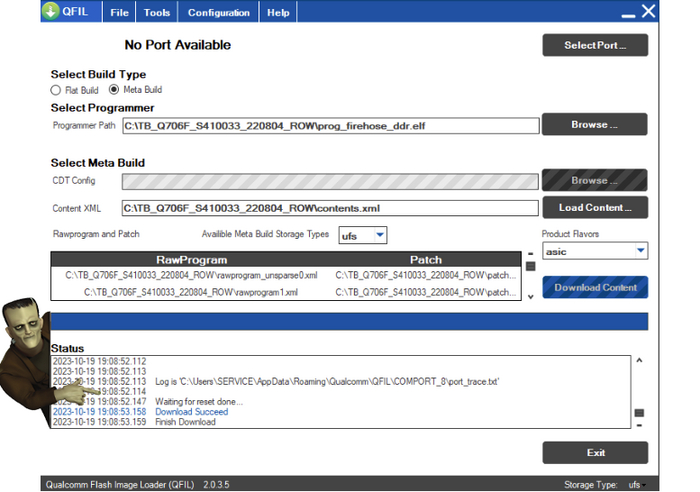Open the Help menu
The height and width of the screenshot is (492, 700).
(278, 13)
